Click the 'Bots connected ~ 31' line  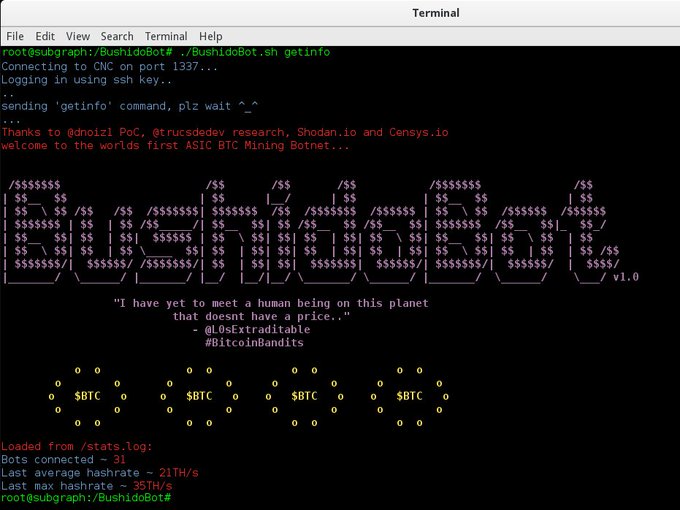click(63, 459)
